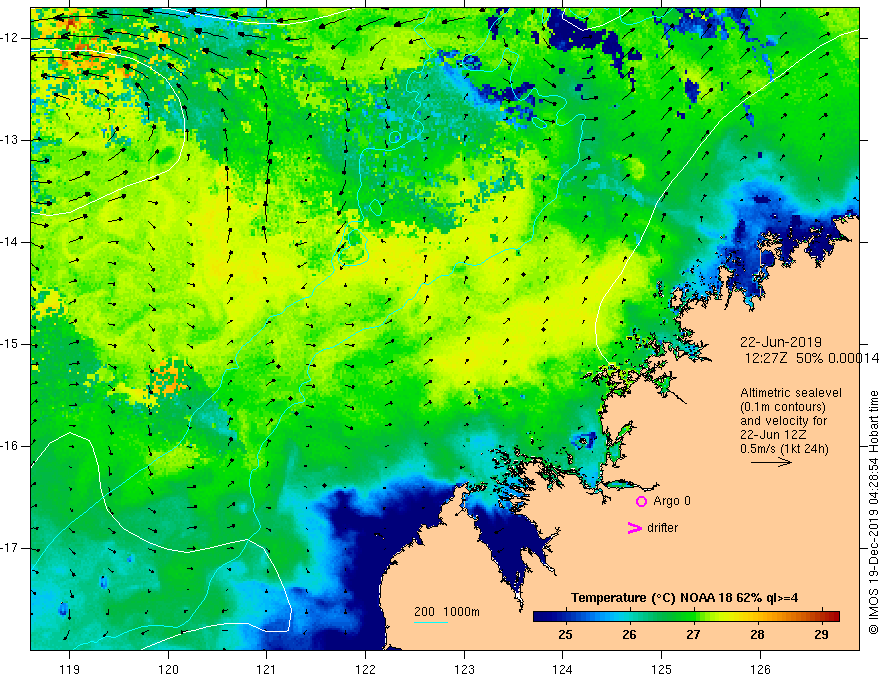Click longitude axis label 123
The image size is (880, 680).
point(464,669)
